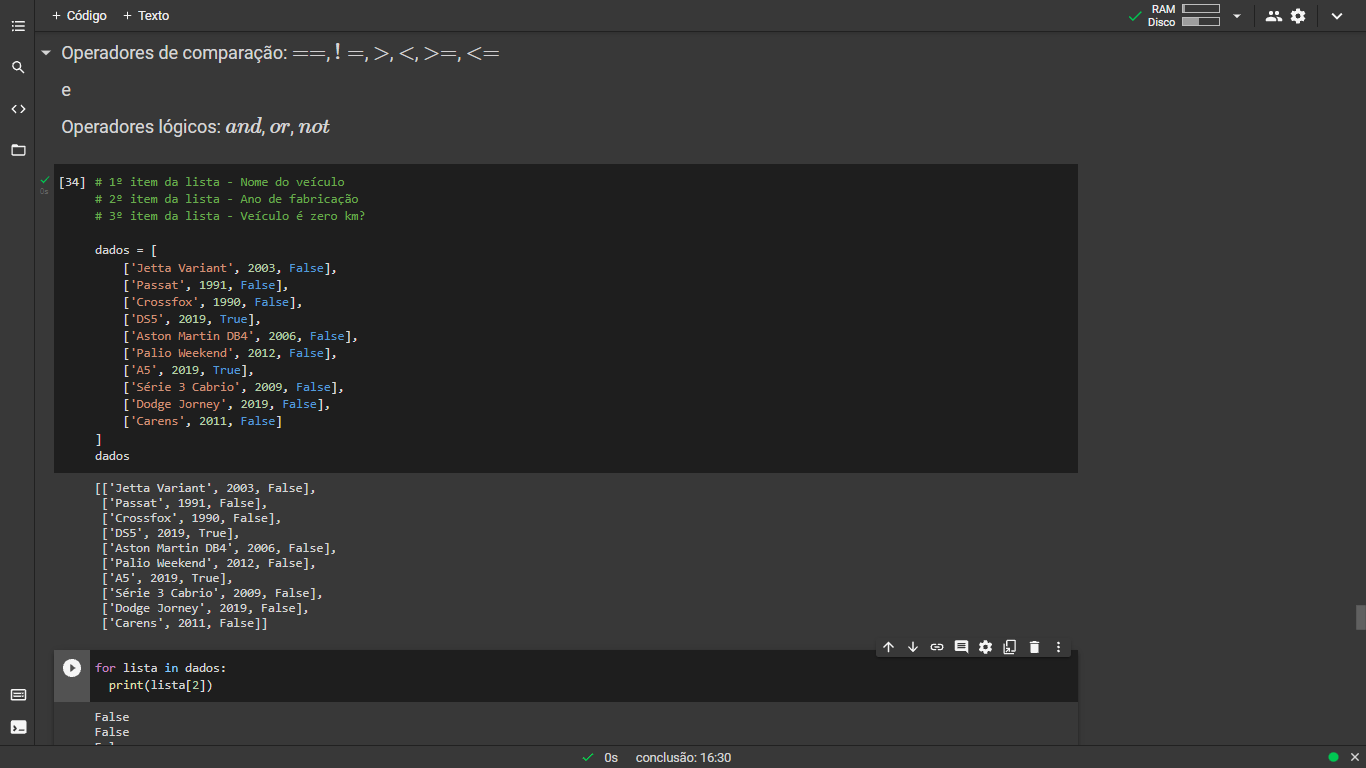Click comment 1º item da lista

click(x=219, y=182)
